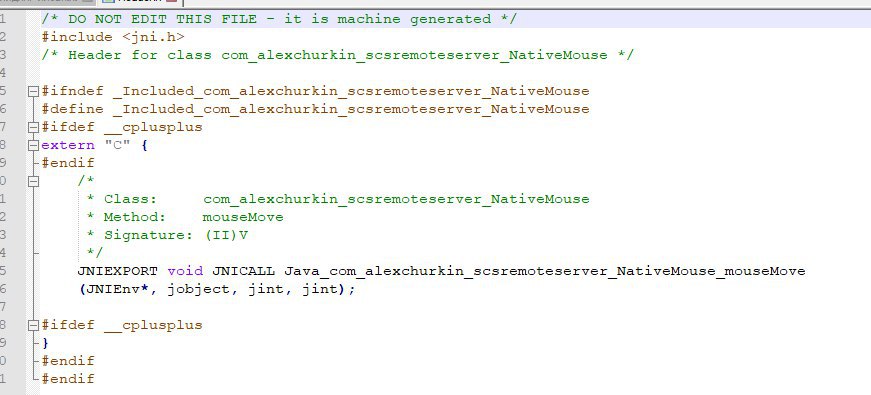
Task: Click the JNICALL keyword
Action: [243, 271]
